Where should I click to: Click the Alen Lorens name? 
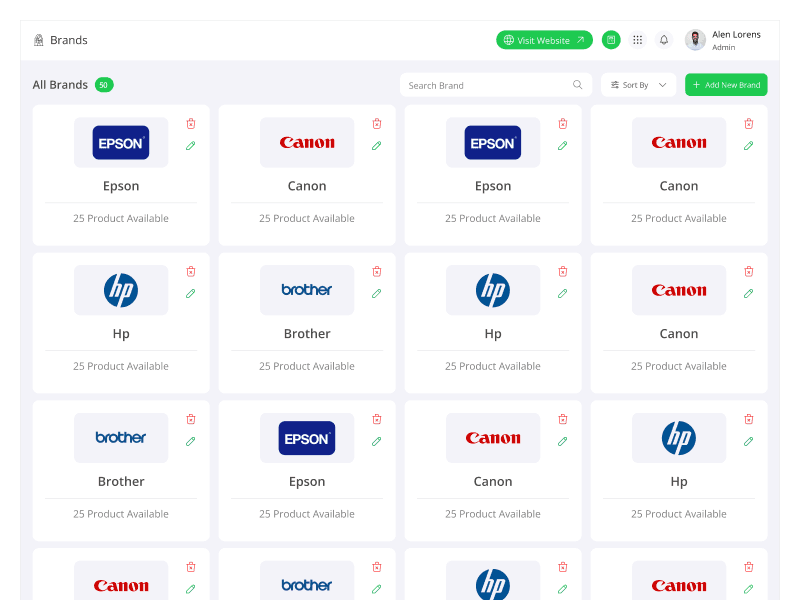click(736, 34)
